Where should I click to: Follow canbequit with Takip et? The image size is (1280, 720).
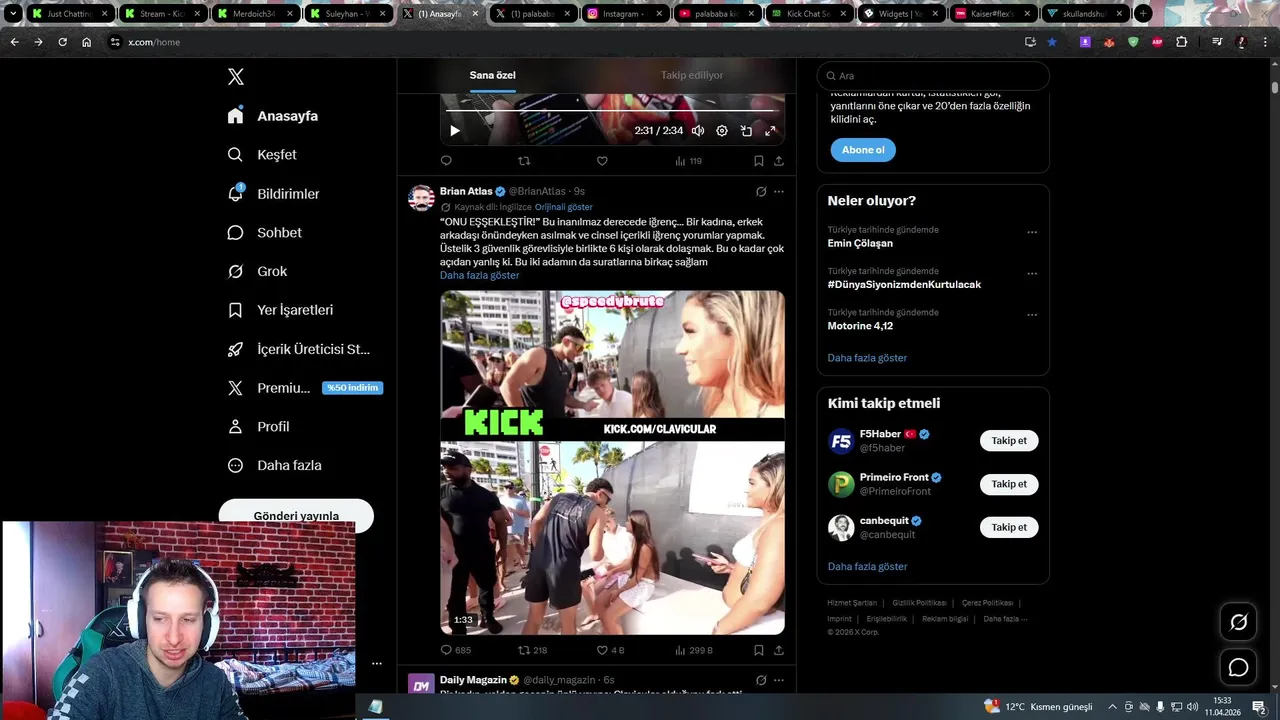(1009, 527)
